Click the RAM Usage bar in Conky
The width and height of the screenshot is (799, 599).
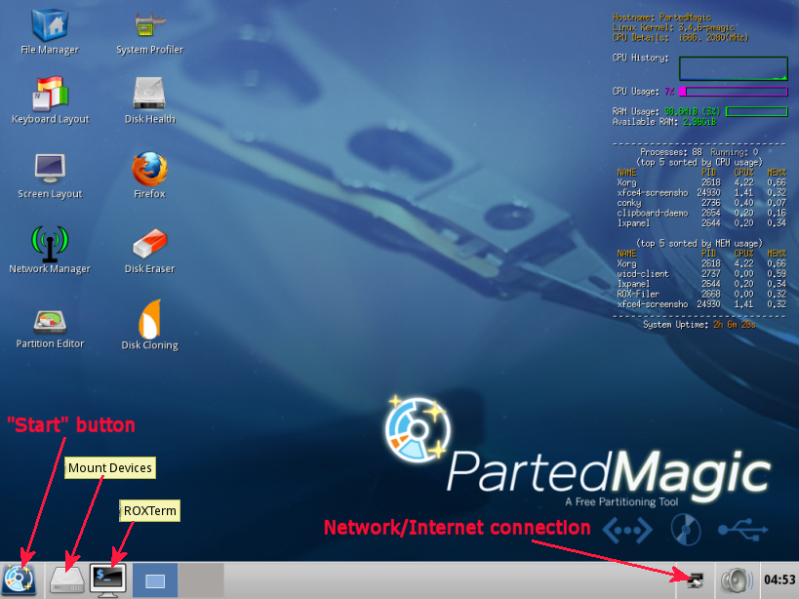[x=757, y=111]
